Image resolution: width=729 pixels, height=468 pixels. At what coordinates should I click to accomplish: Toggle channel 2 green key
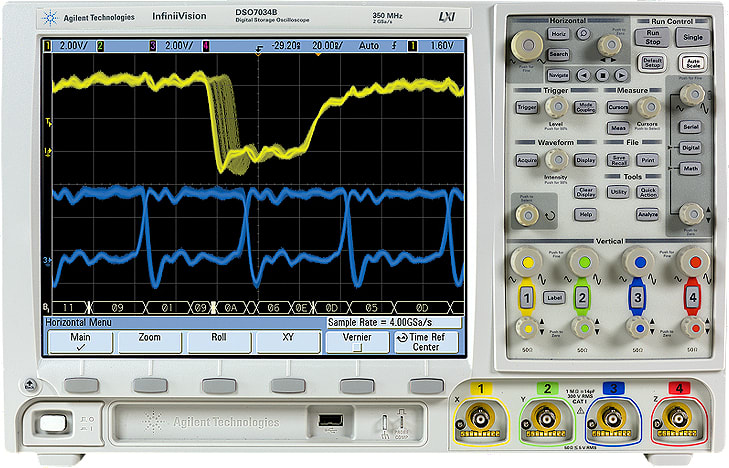click(x=582, y=297)
